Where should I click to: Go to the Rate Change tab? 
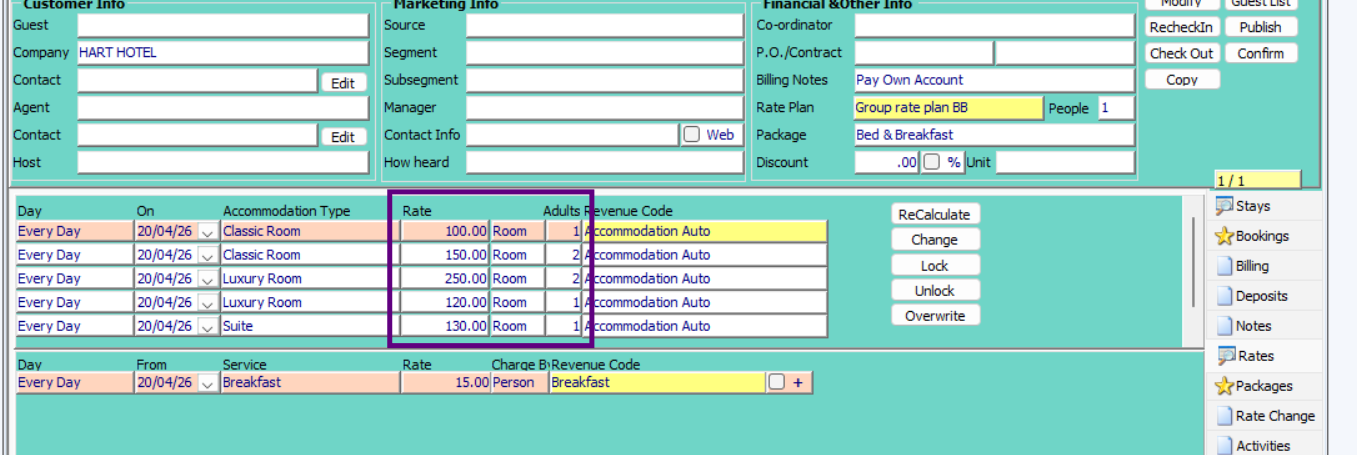coord(1264,416)
